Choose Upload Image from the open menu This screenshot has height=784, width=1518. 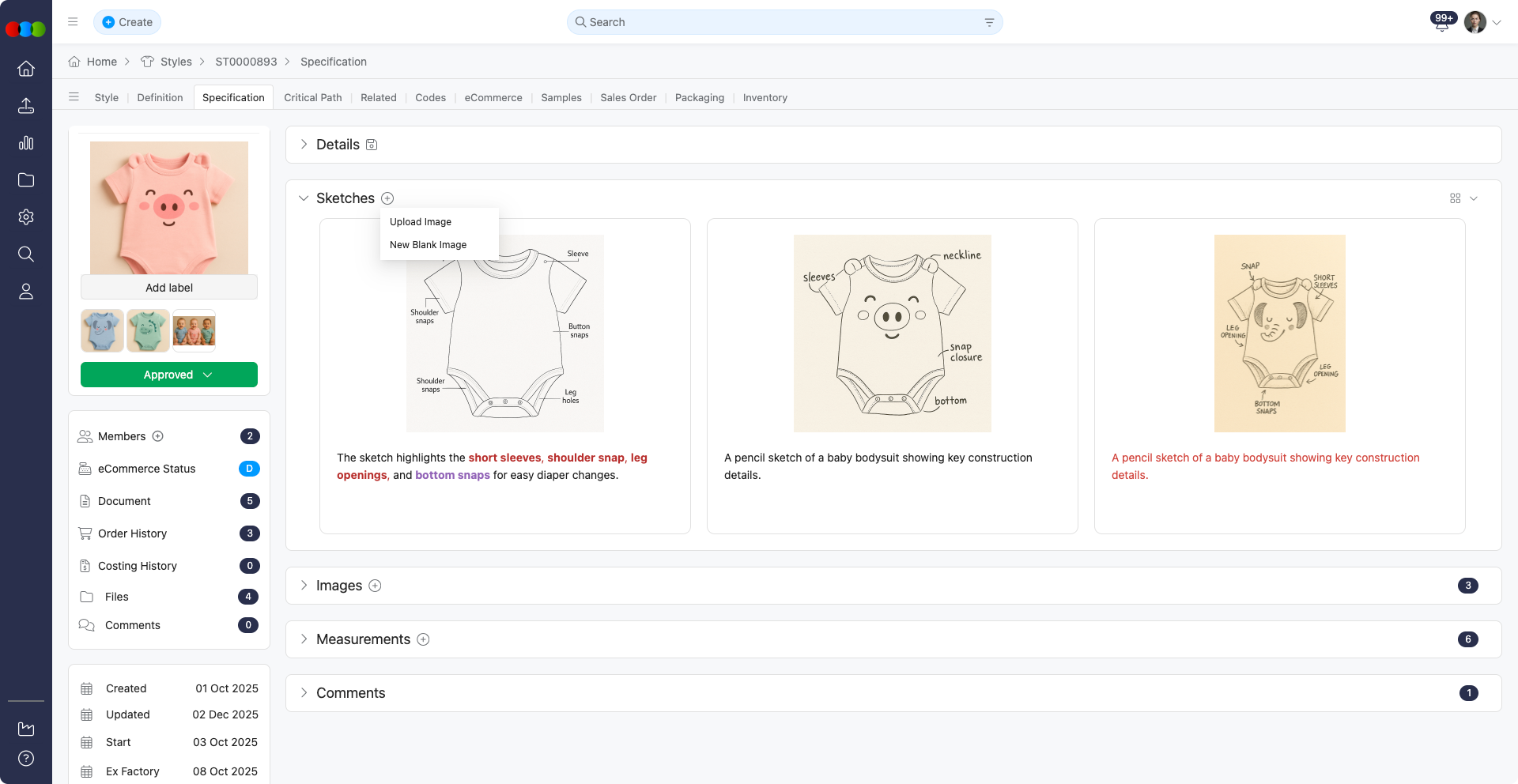click(420, 222)
